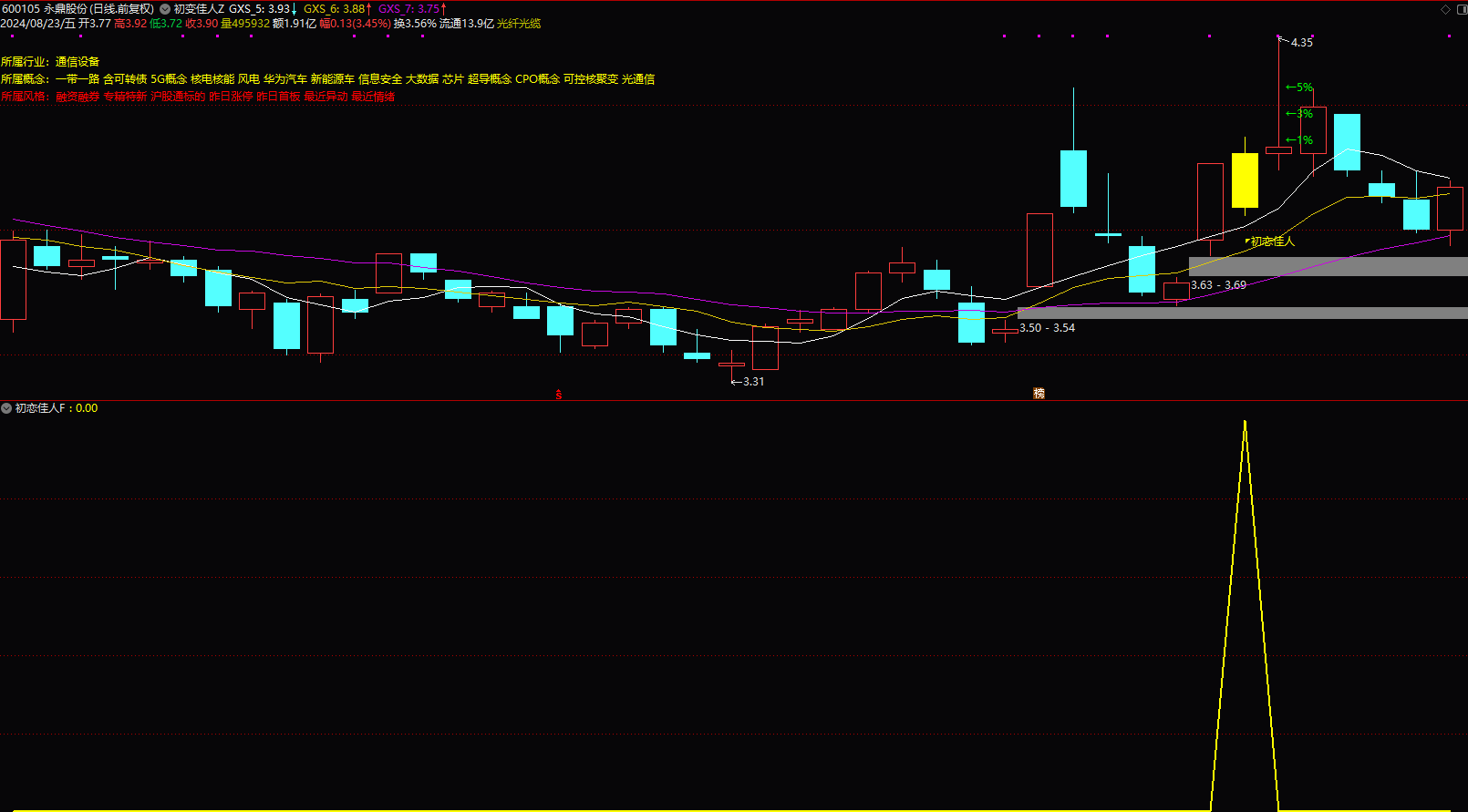The height and width of the screenshot is (812, 1468).
Task: Click the 幅0.13(3.45%) change value
Action: click(355, 24)
